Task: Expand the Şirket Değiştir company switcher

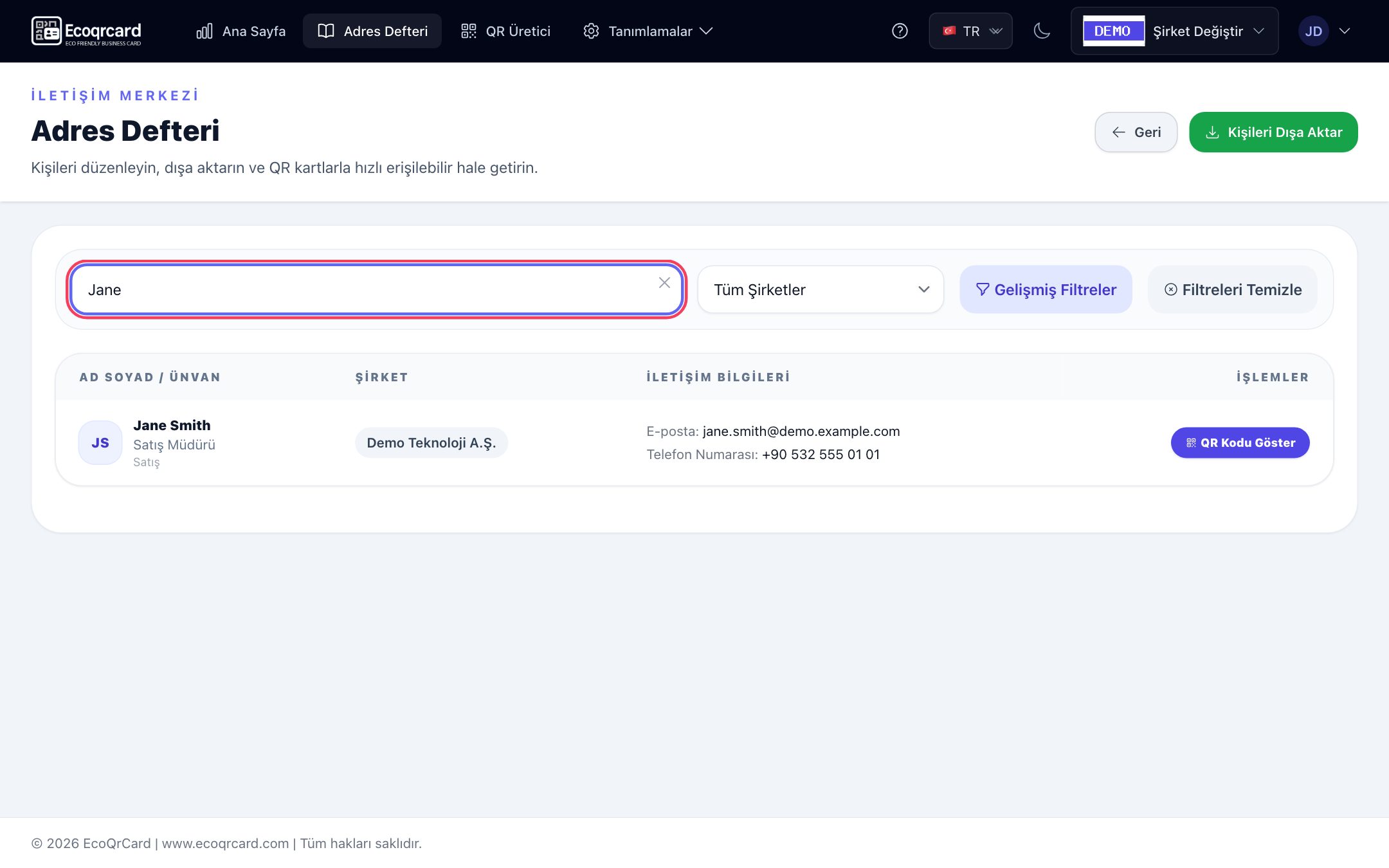Action: (x=1174, y=31)
